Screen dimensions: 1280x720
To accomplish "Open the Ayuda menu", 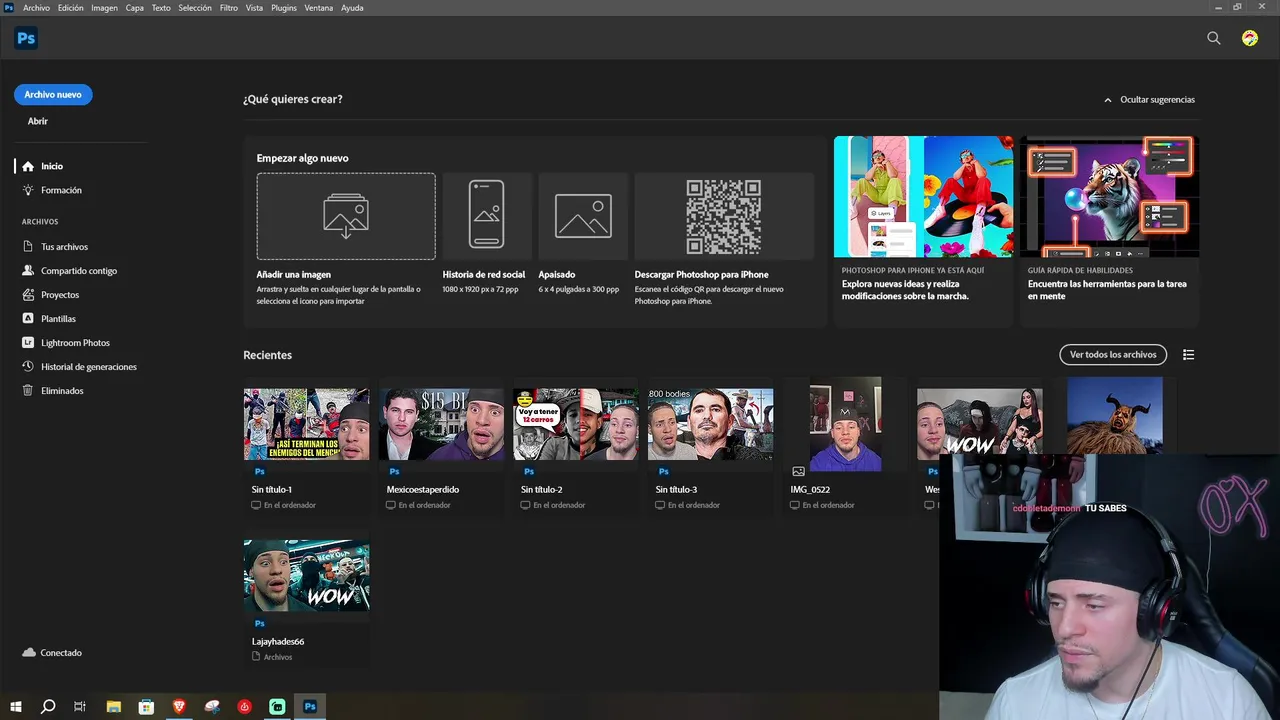I will [352, 8].
